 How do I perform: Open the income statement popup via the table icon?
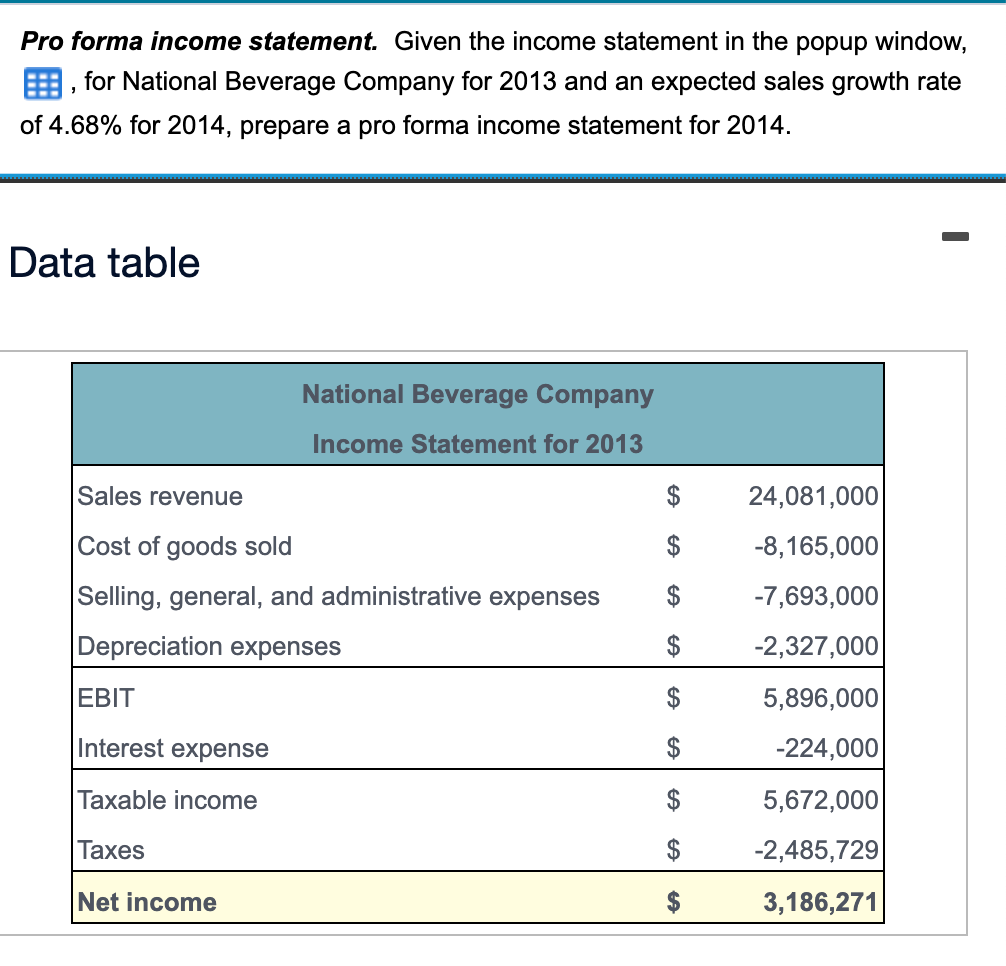coord(40,83)
